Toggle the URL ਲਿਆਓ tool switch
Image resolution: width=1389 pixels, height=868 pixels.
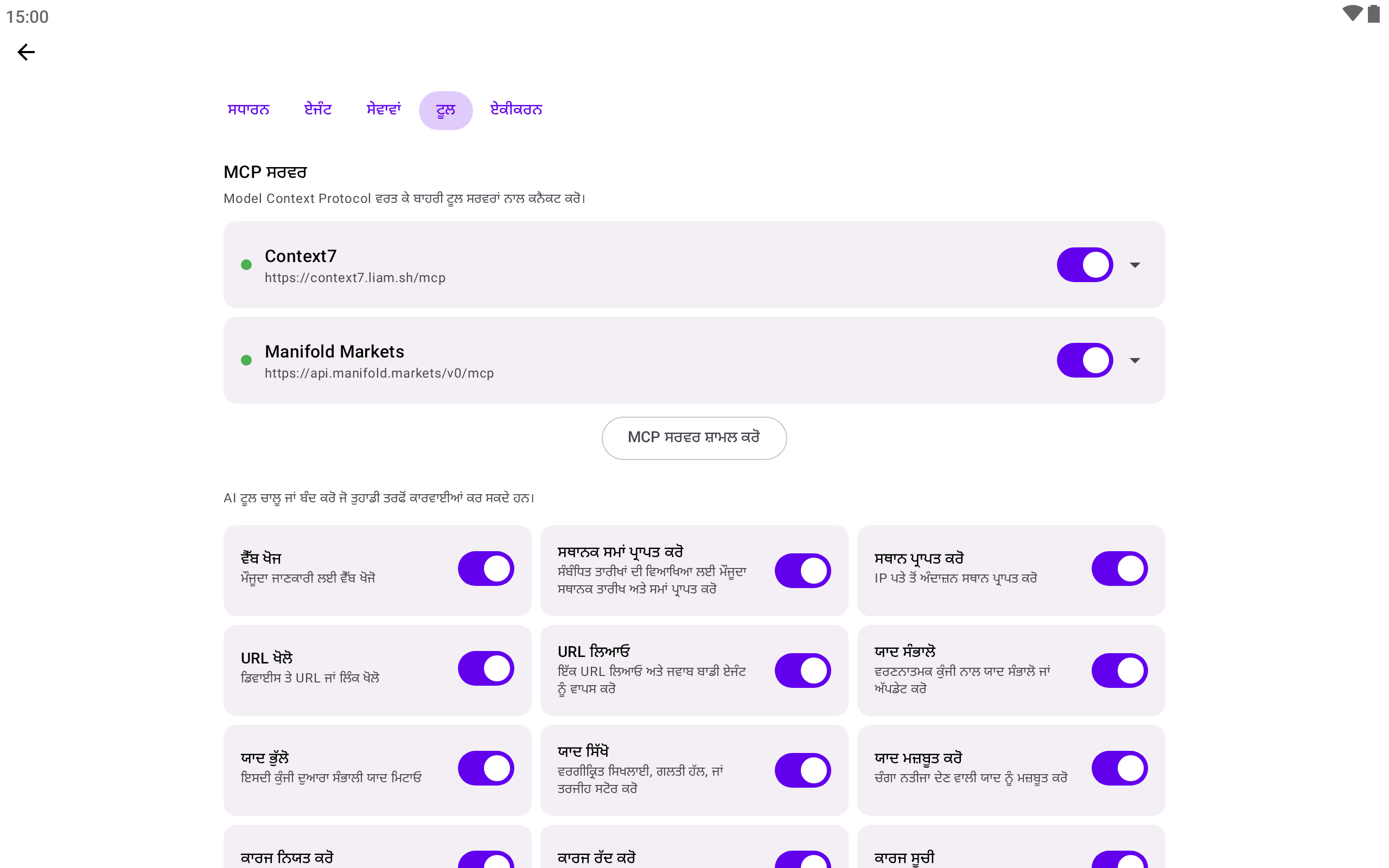(802, 671)
